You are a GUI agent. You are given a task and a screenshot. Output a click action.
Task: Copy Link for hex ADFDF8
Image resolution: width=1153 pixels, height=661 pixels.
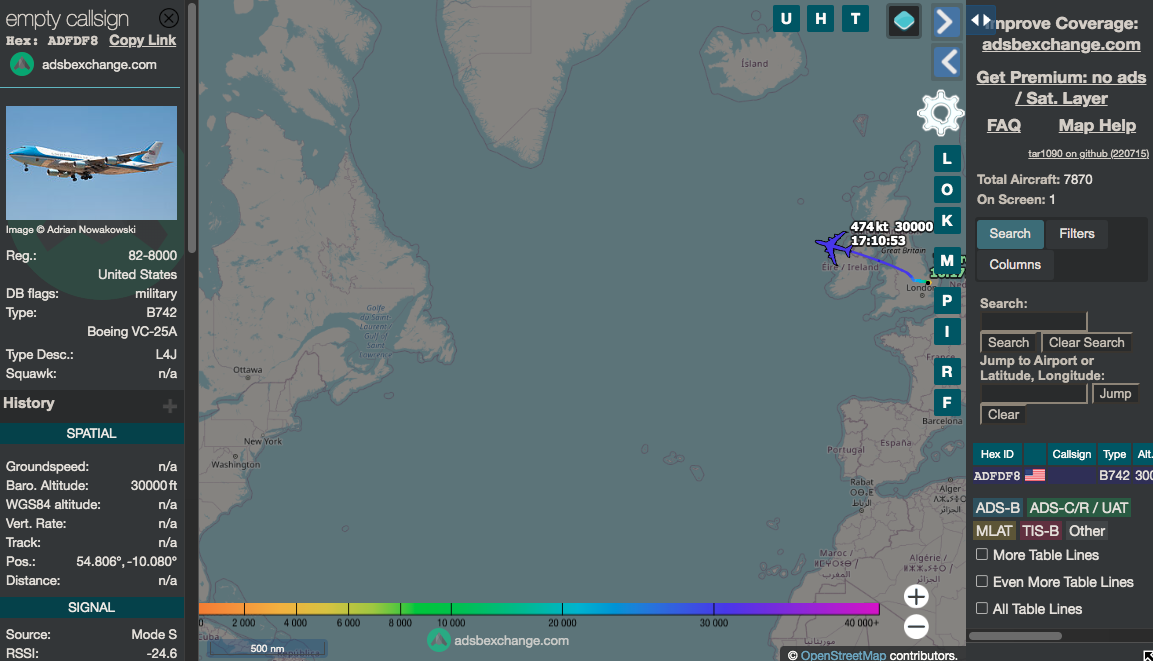click(x=143, y=40)
